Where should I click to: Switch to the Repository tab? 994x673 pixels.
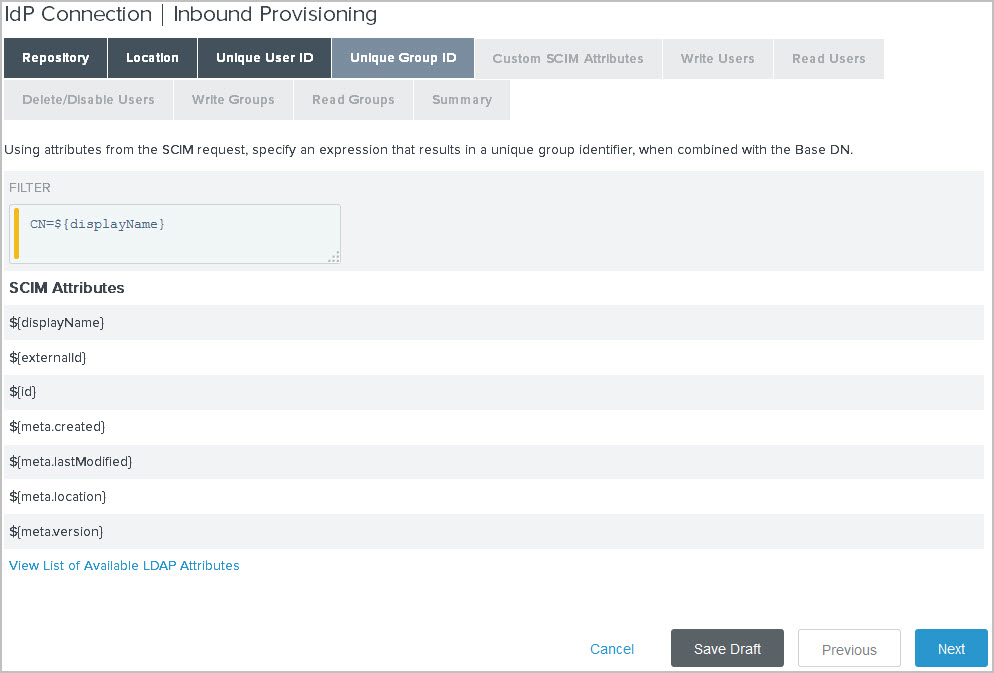(x=55, y=57)
